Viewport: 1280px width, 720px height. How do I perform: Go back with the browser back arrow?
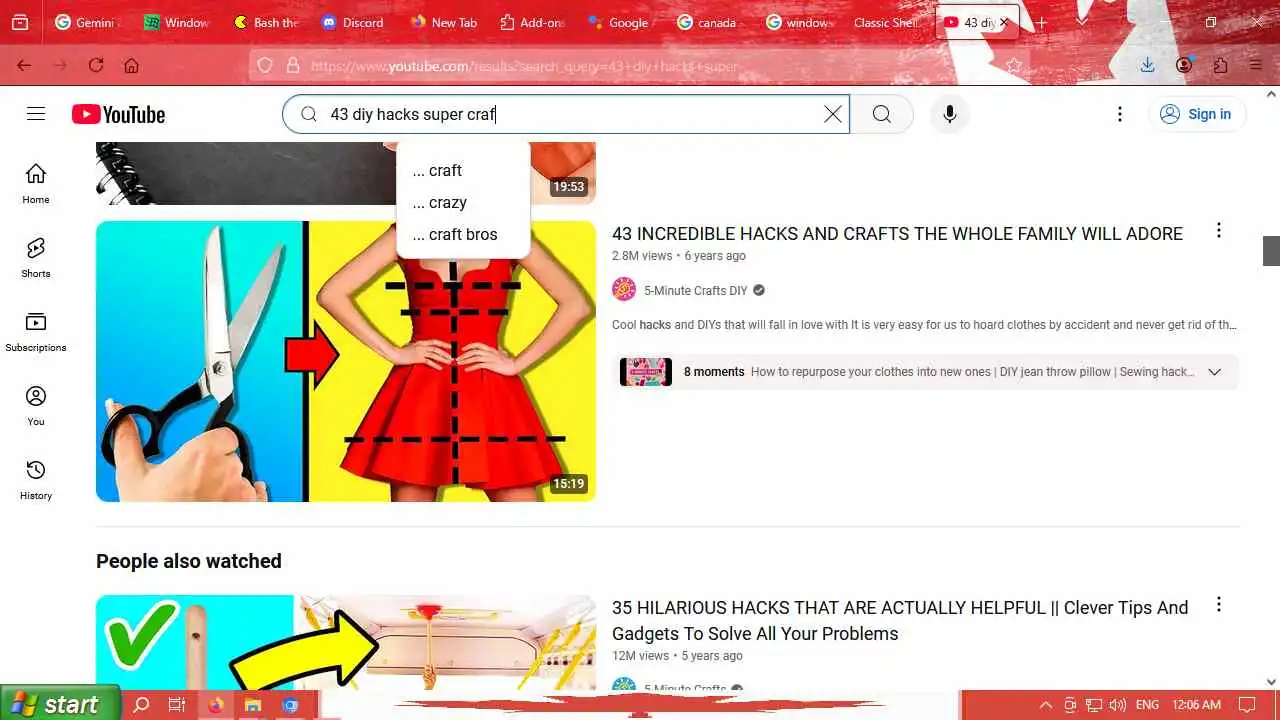(x=24, y=65)
